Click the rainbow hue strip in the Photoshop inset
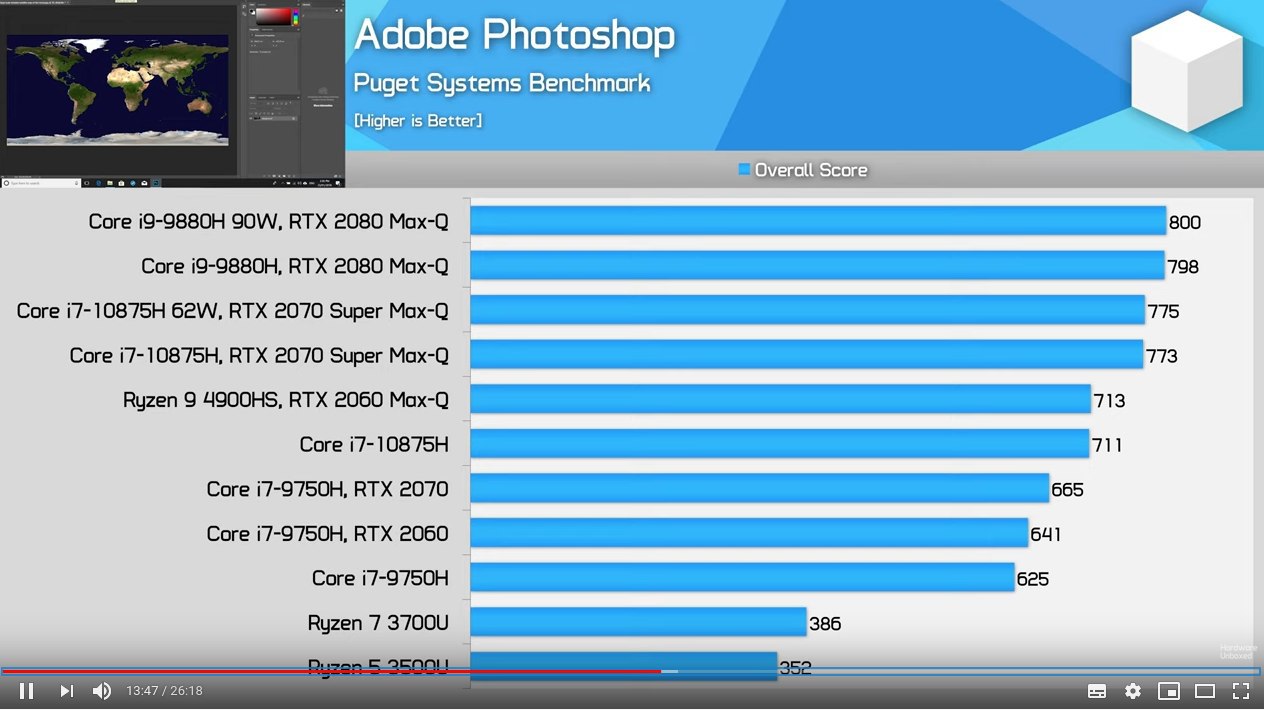This screenshot has height=710, width=1264. point(295,16)
